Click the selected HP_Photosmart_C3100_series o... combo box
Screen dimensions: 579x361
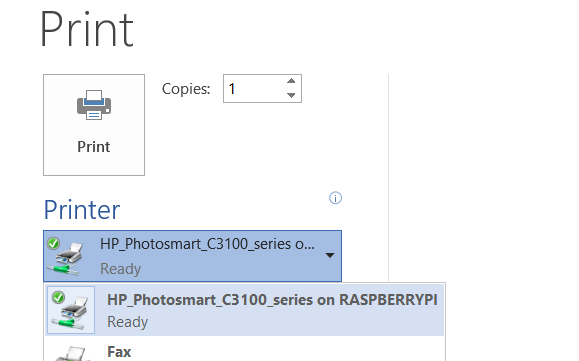[x=192, y=256]
